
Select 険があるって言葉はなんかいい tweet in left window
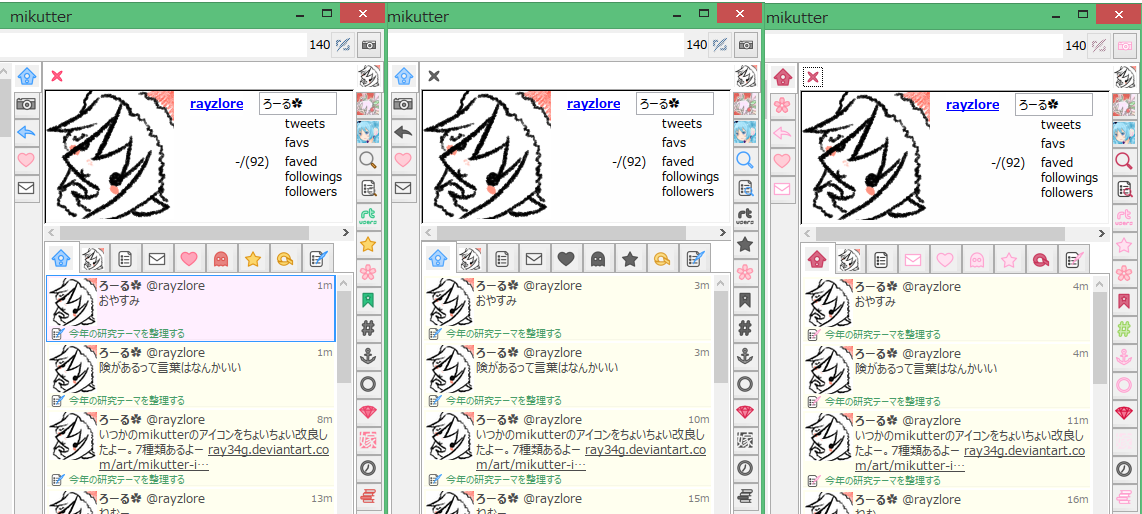(x=190, y=374)
